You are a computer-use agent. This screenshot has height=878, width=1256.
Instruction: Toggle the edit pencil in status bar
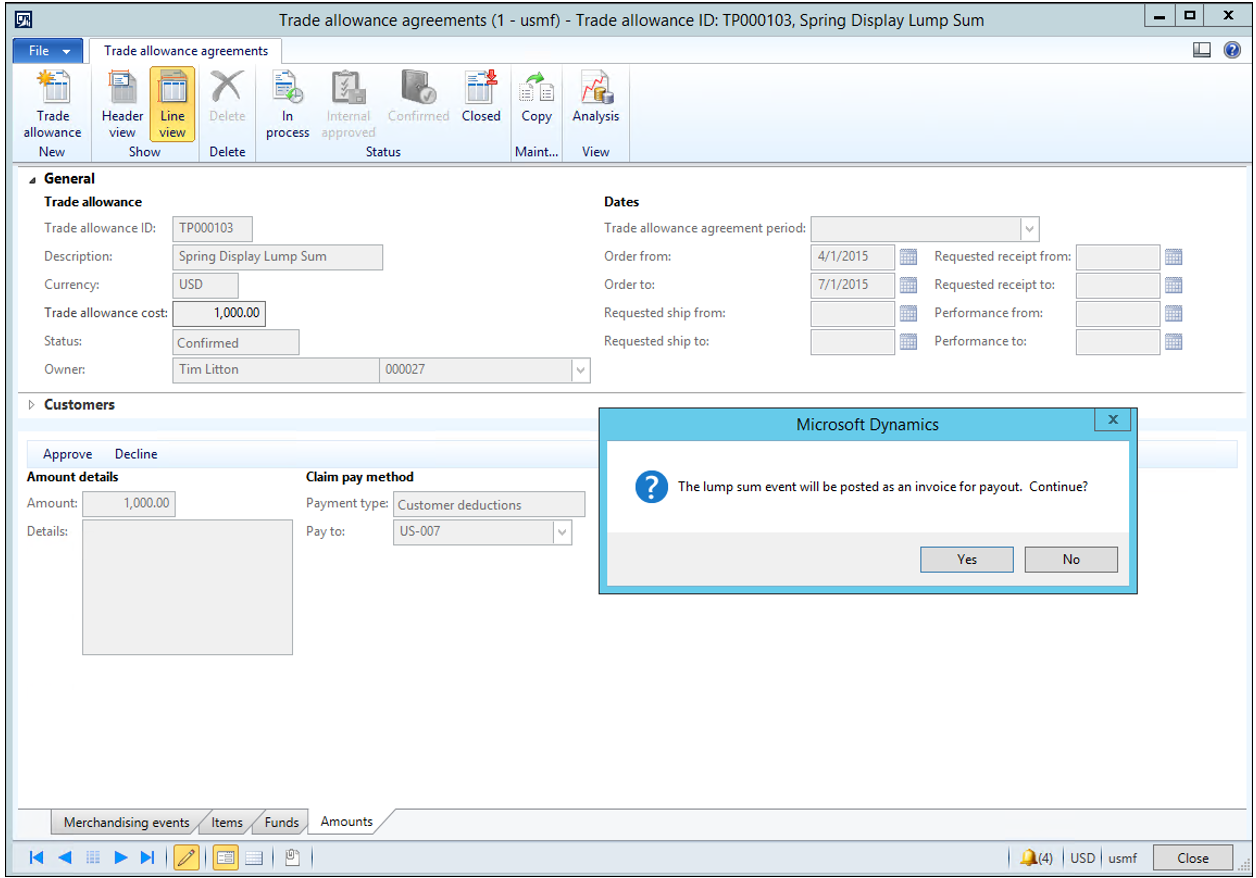(186, 857)
